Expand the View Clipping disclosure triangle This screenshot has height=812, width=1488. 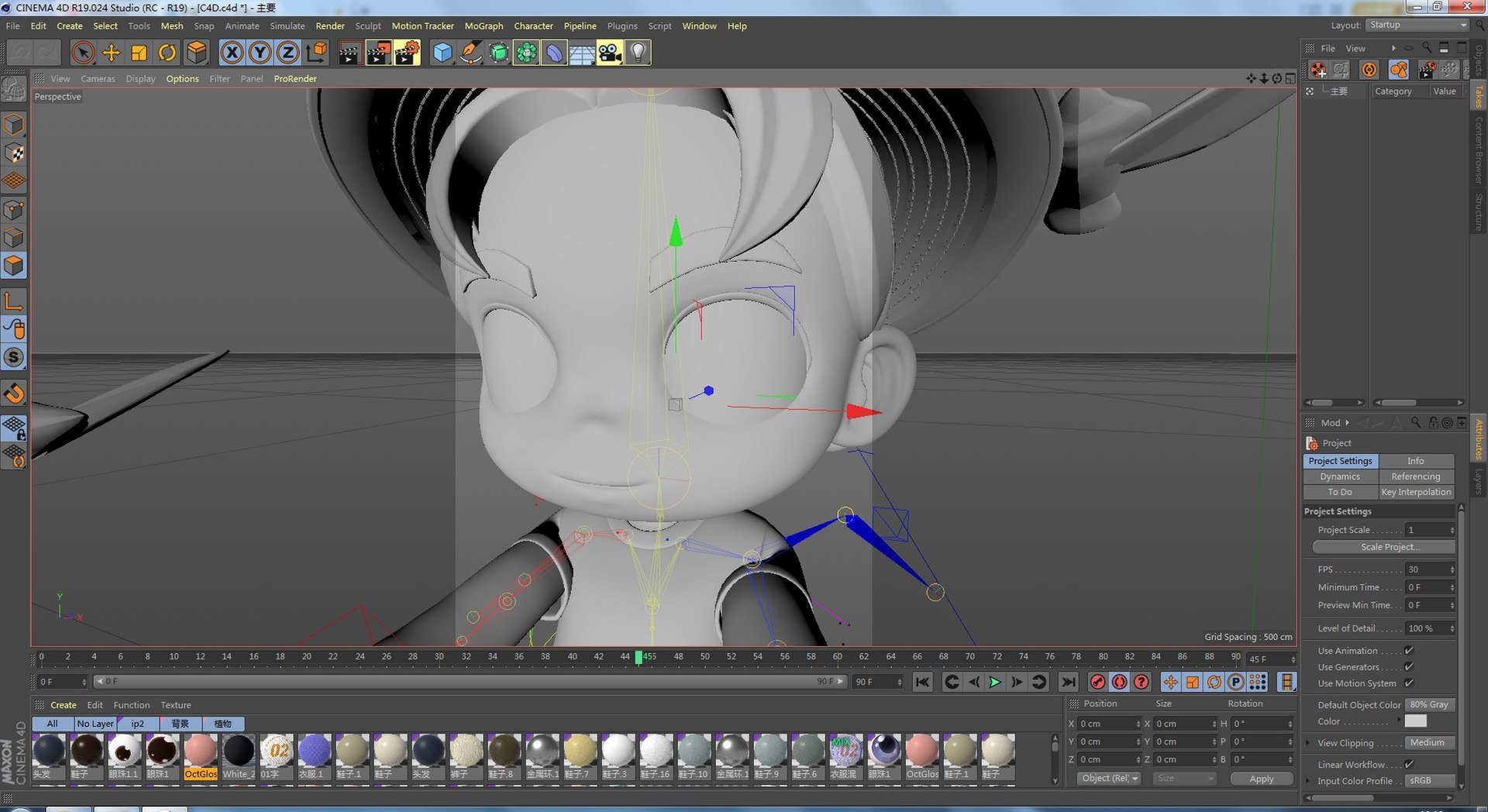1309,743
